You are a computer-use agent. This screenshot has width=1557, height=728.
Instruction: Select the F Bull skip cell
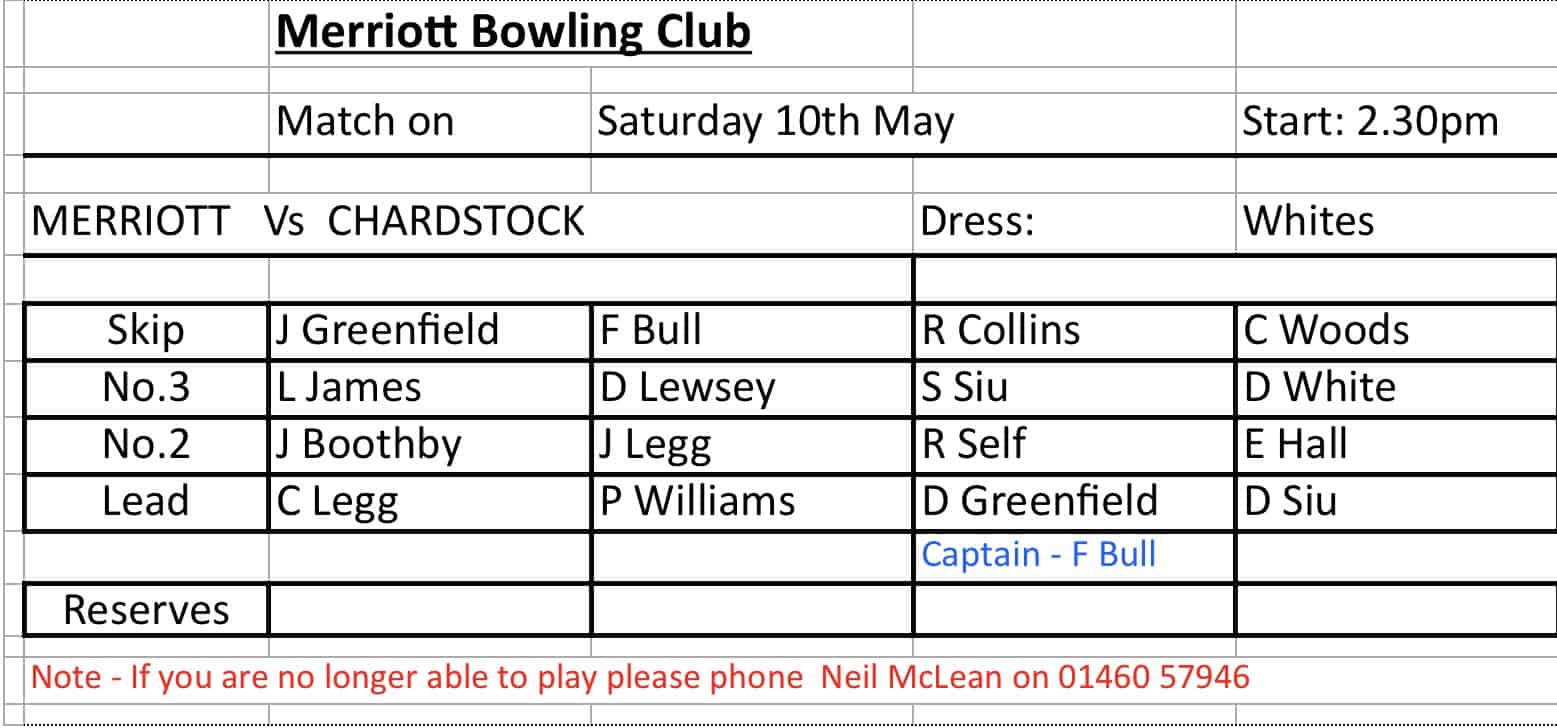650,331
